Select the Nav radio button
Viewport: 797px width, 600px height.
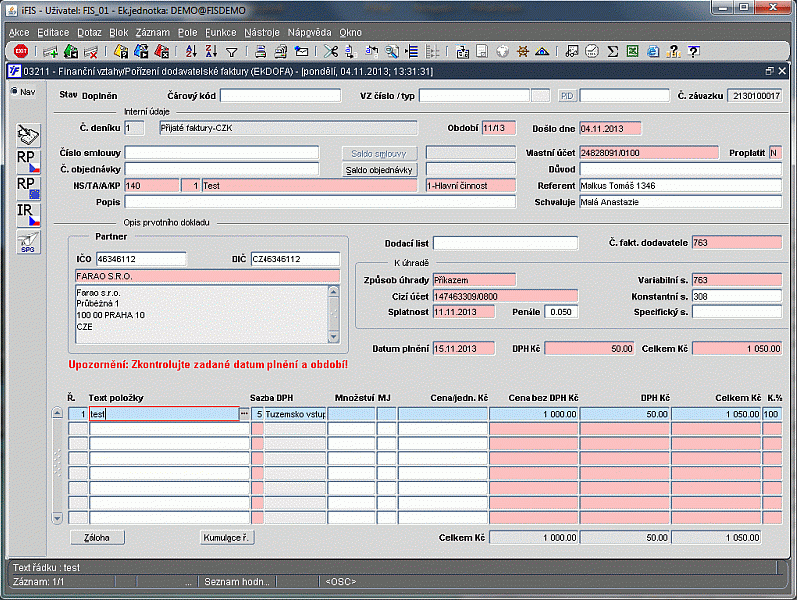[x=14, y=92]
